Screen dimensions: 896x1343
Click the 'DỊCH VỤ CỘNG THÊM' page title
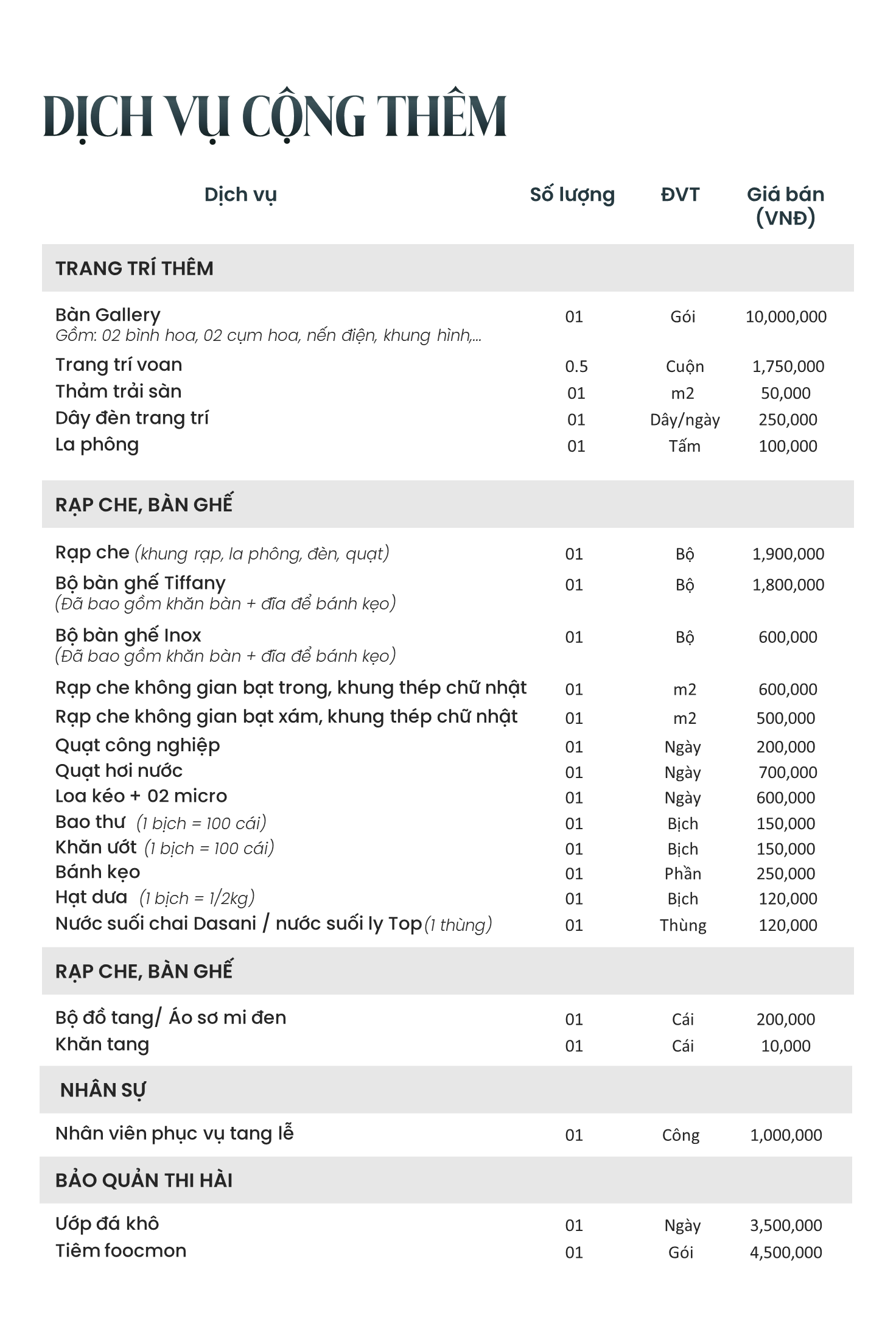point(275,116)
